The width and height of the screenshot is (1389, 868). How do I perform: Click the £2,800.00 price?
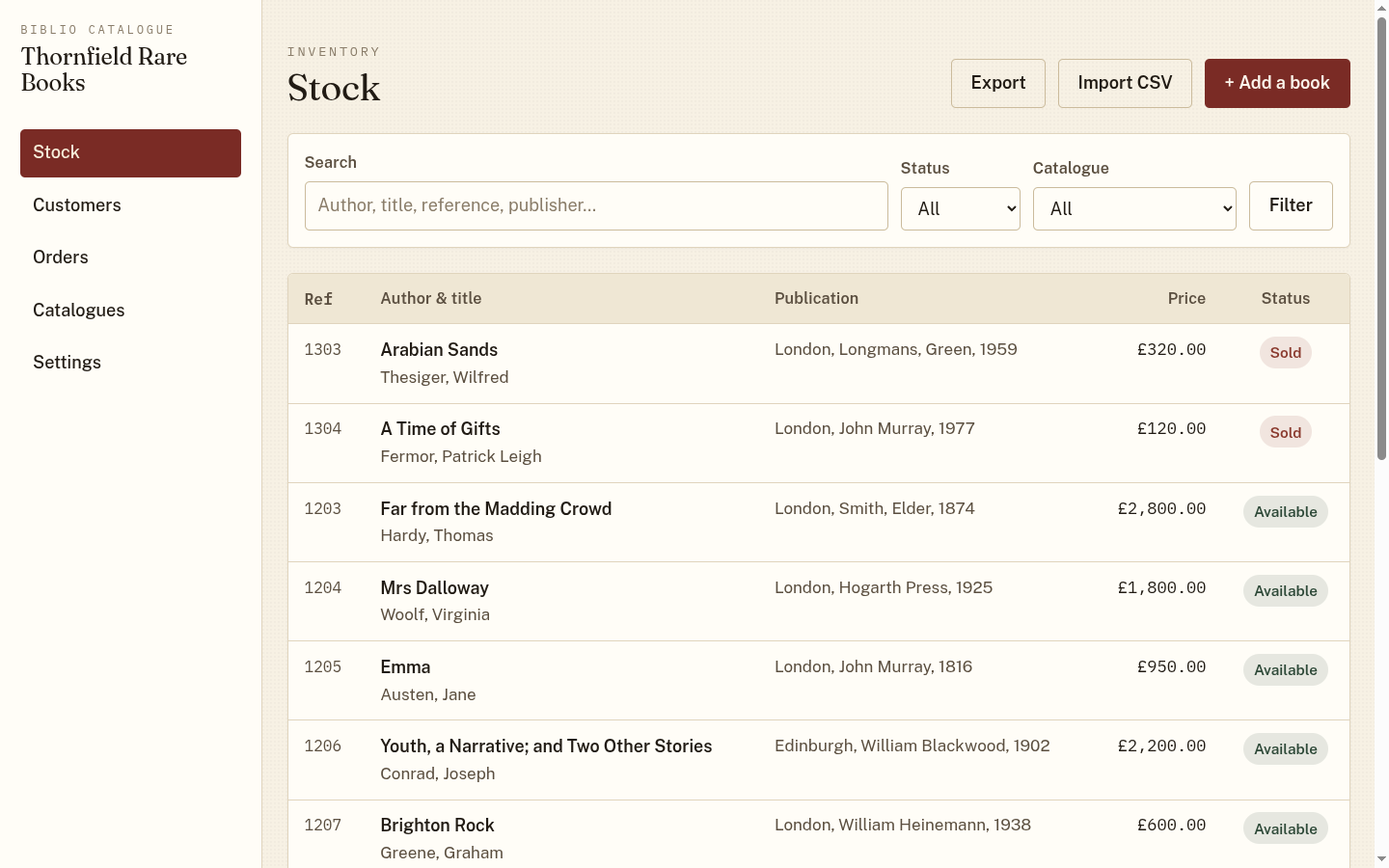click(x=1162, y=509)
